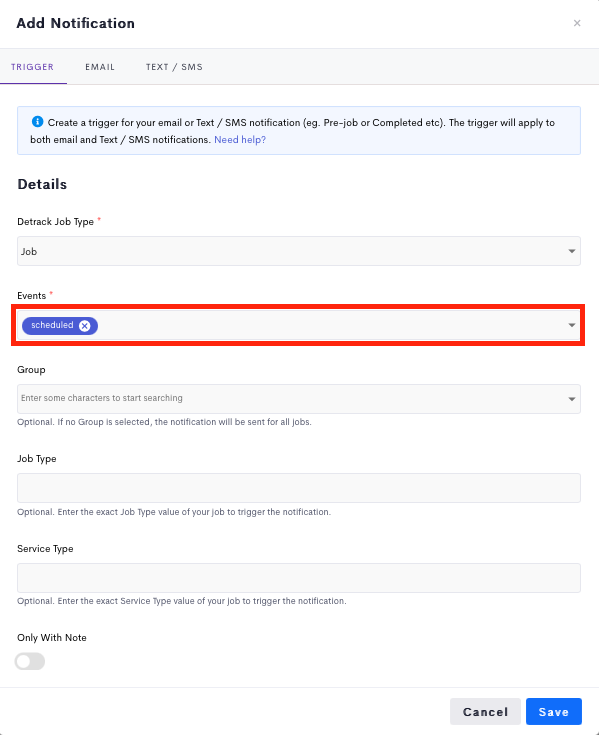
Task: Switch to the TEXT / SMS tab
Action: (x=174, y=67)
